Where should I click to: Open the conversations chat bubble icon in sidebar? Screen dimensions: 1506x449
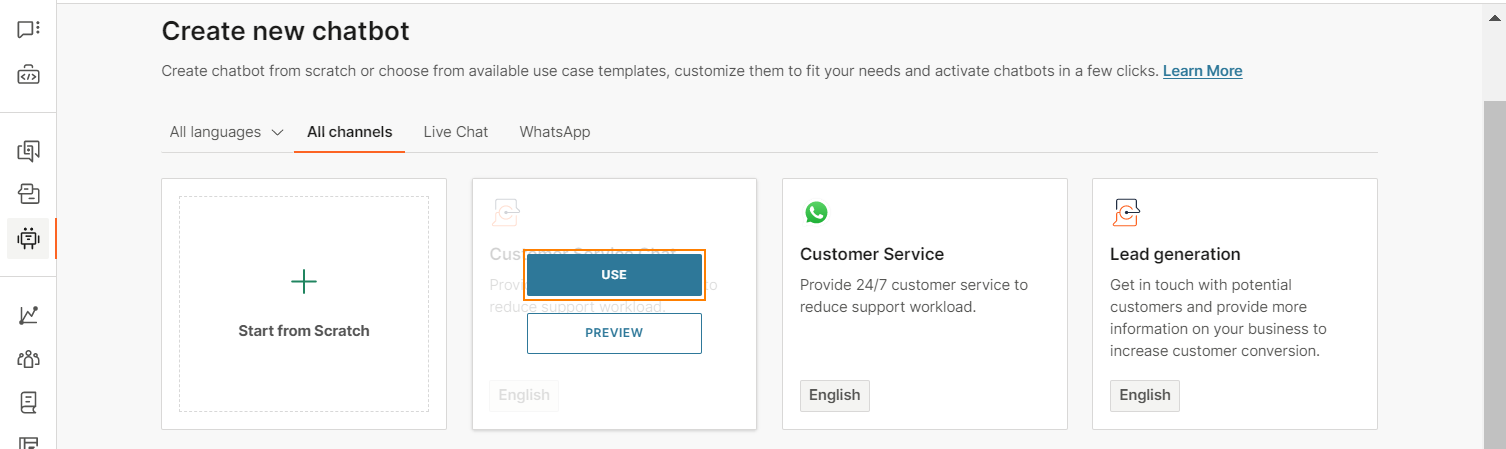(x=28, y=30)
